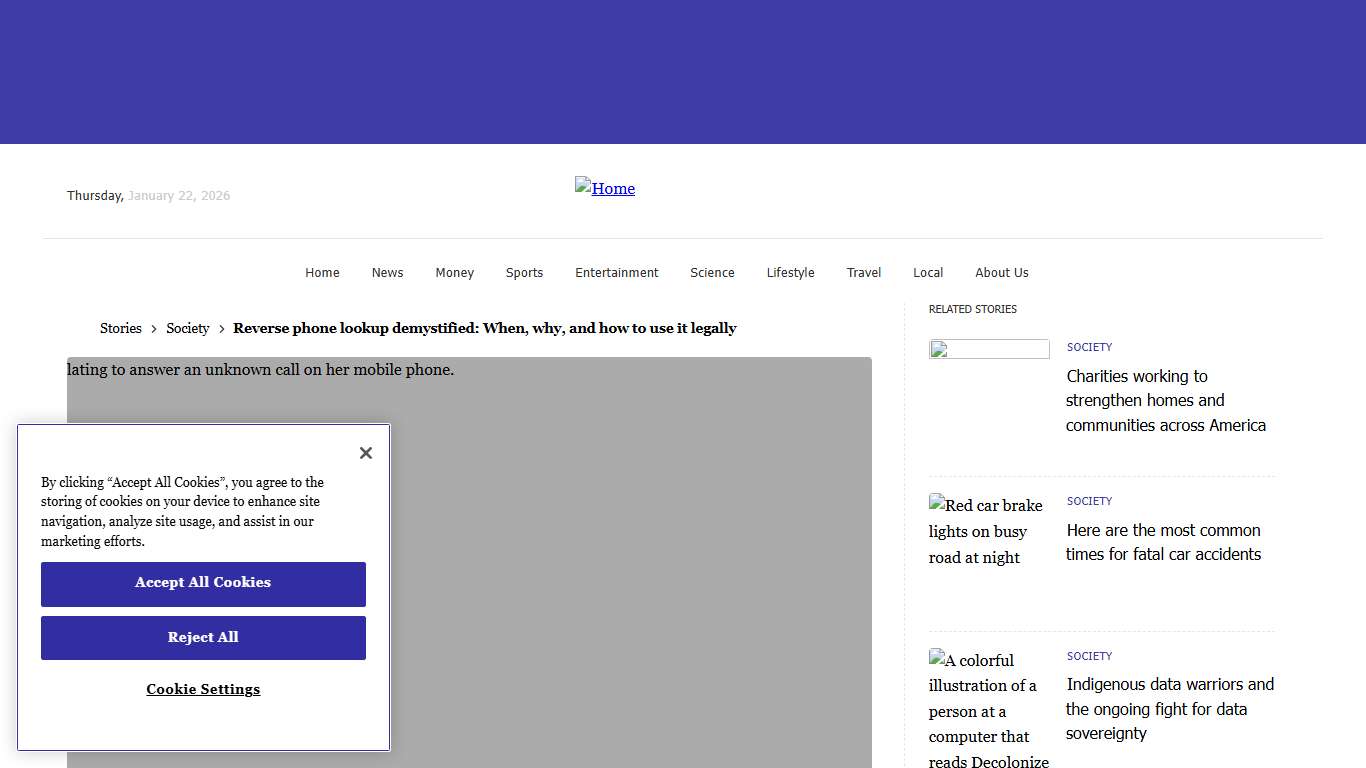
Task: Click the broken image placeholder for Charities story
Action: pos(989,349)
